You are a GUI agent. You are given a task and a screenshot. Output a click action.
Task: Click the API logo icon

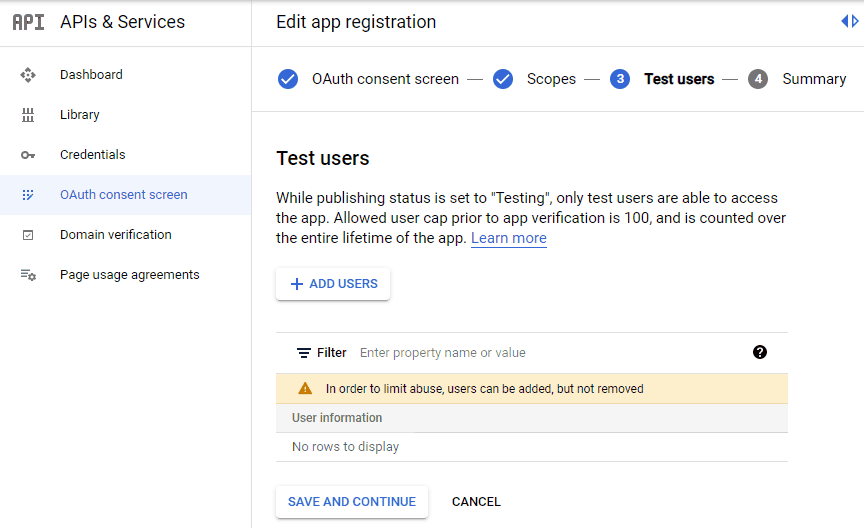[29, 22]
